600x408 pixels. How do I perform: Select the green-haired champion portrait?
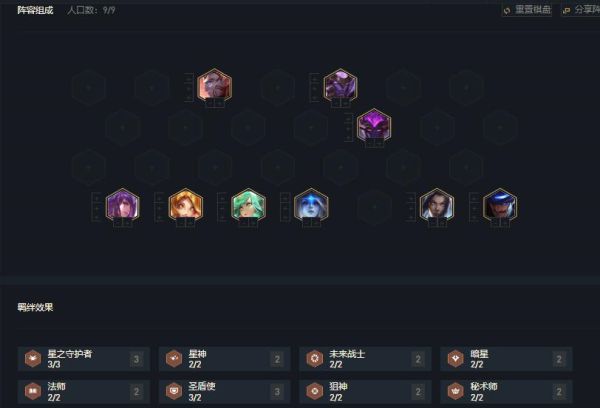point(248,205)
